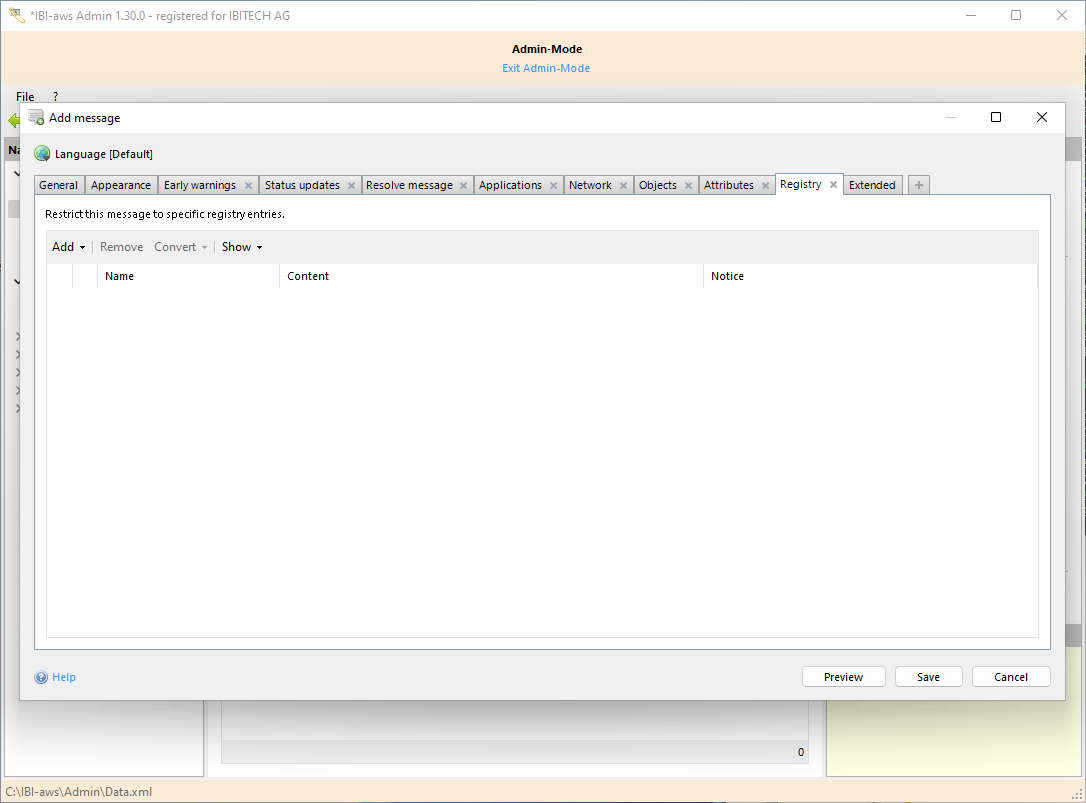Click the Language globe icon
1086x803 pixels.
40,153
